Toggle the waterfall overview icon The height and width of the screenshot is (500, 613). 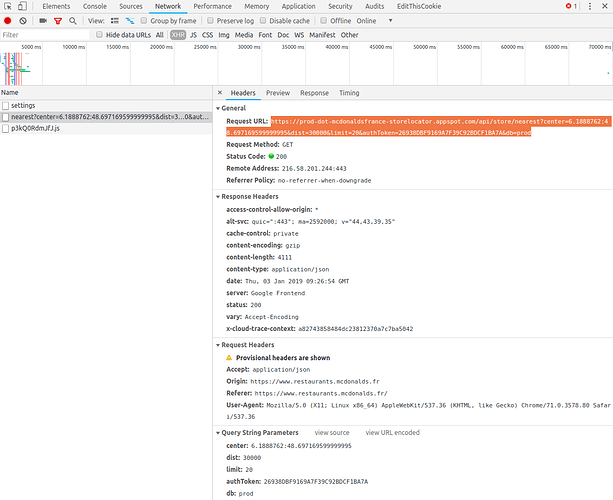pos(129,21)
